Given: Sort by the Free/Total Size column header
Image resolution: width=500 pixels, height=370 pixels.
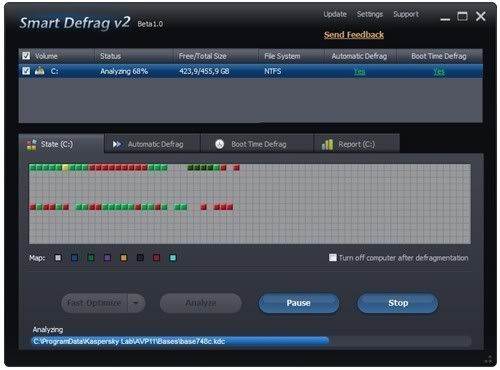Looking at the screenshot, I should [x=216, y=56].
